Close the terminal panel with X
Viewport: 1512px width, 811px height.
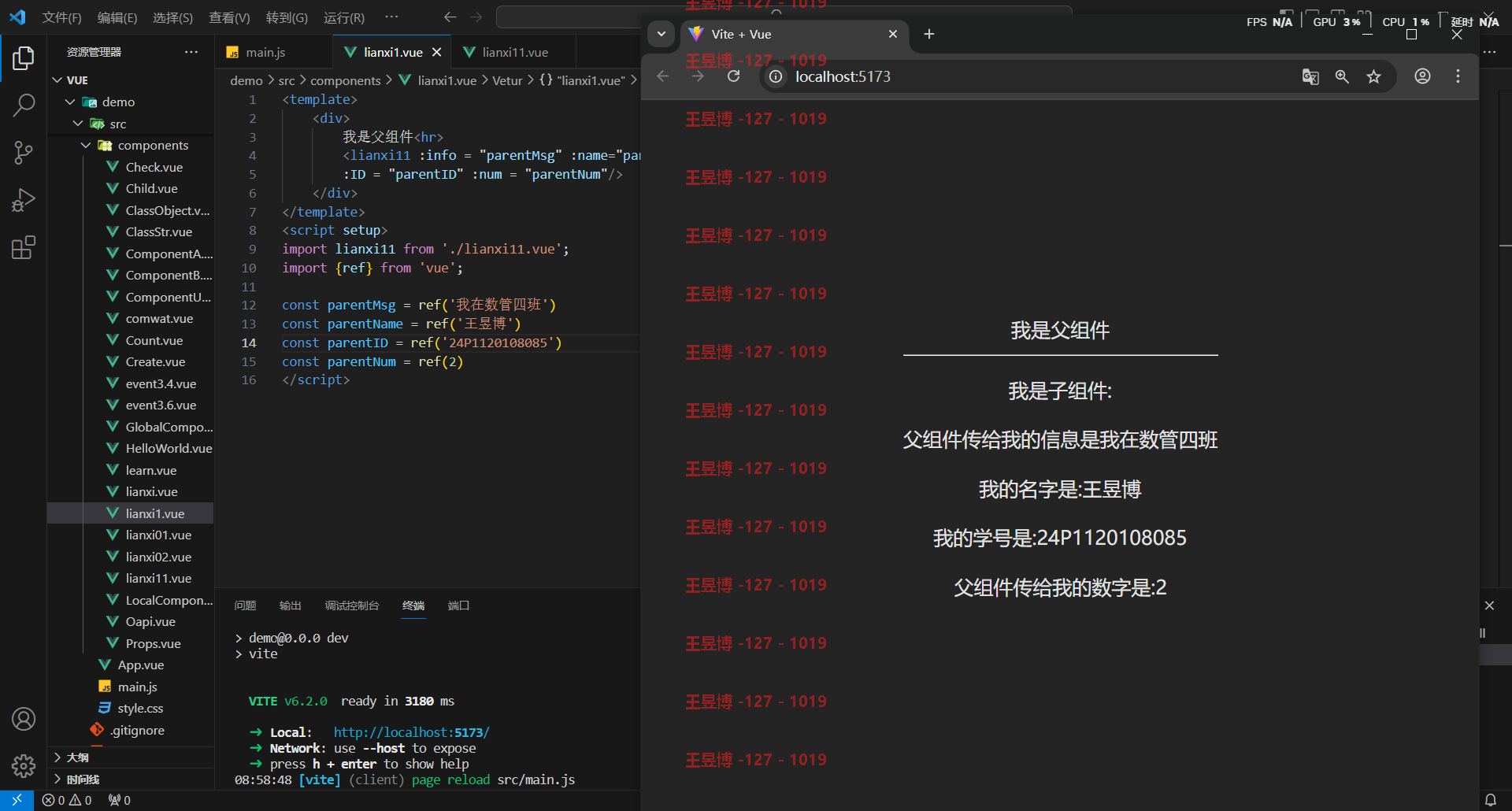click(1489, 605)
